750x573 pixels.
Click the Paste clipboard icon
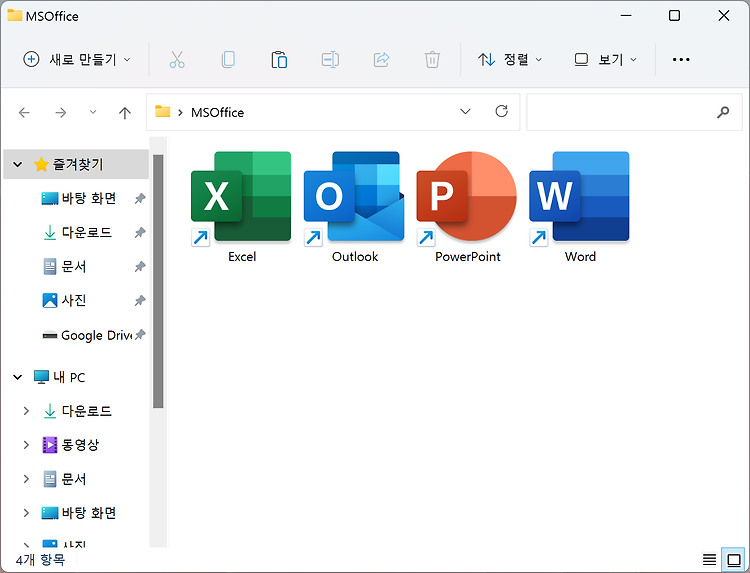[279, 60]
